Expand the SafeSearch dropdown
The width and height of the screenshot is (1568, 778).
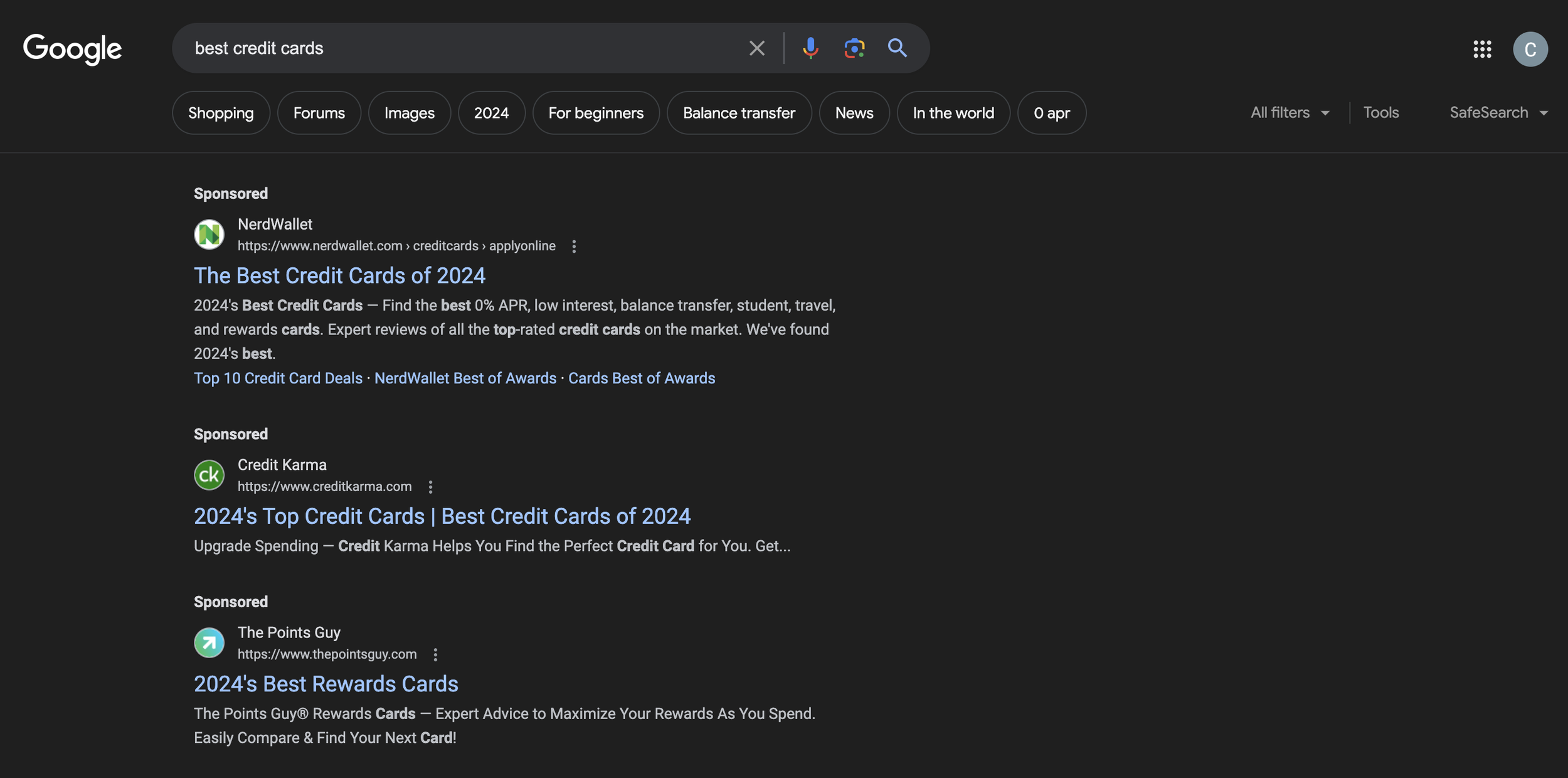point(1499,112)
